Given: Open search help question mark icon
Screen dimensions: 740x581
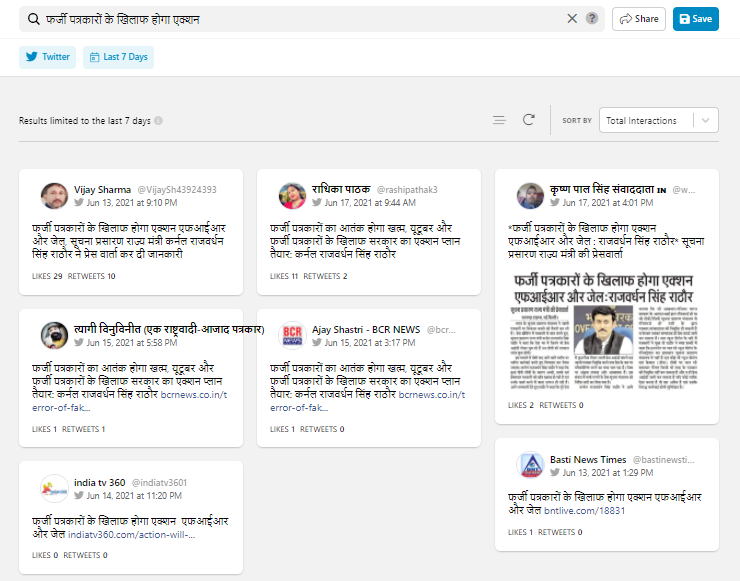Looking at the screenshot, I should (592, 18).
